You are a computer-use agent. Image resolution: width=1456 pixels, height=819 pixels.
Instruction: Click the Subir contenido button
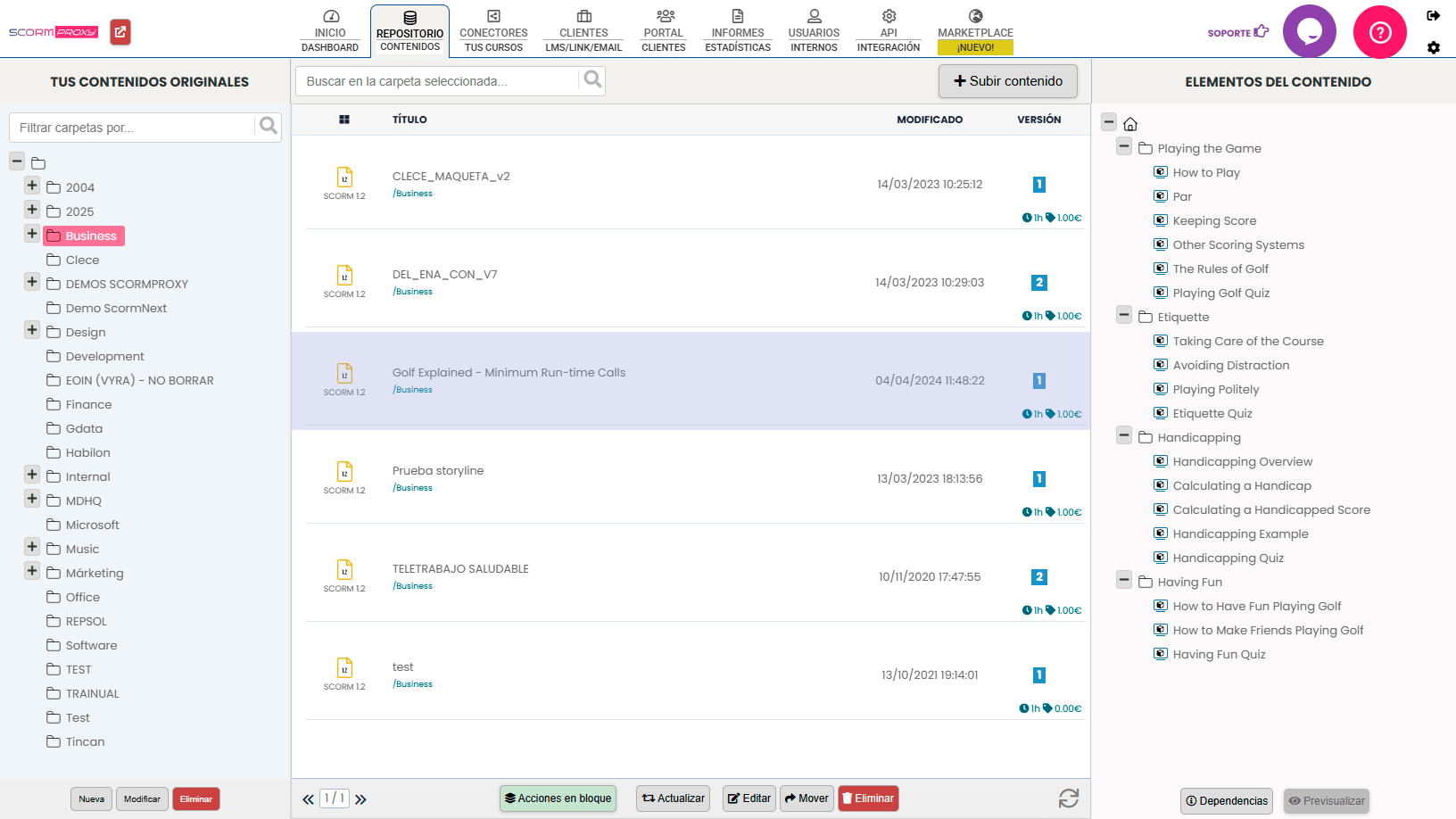[x=1008, y=81]
